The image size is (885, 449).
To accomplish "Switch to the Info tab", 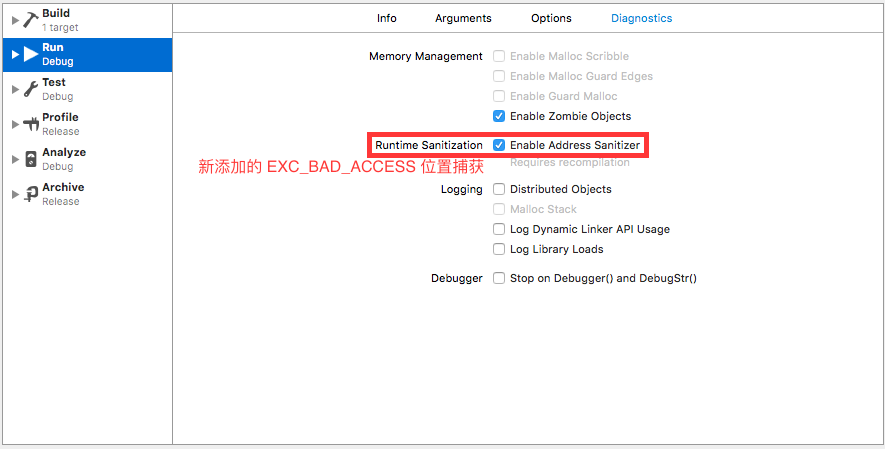I will (387, 18).
